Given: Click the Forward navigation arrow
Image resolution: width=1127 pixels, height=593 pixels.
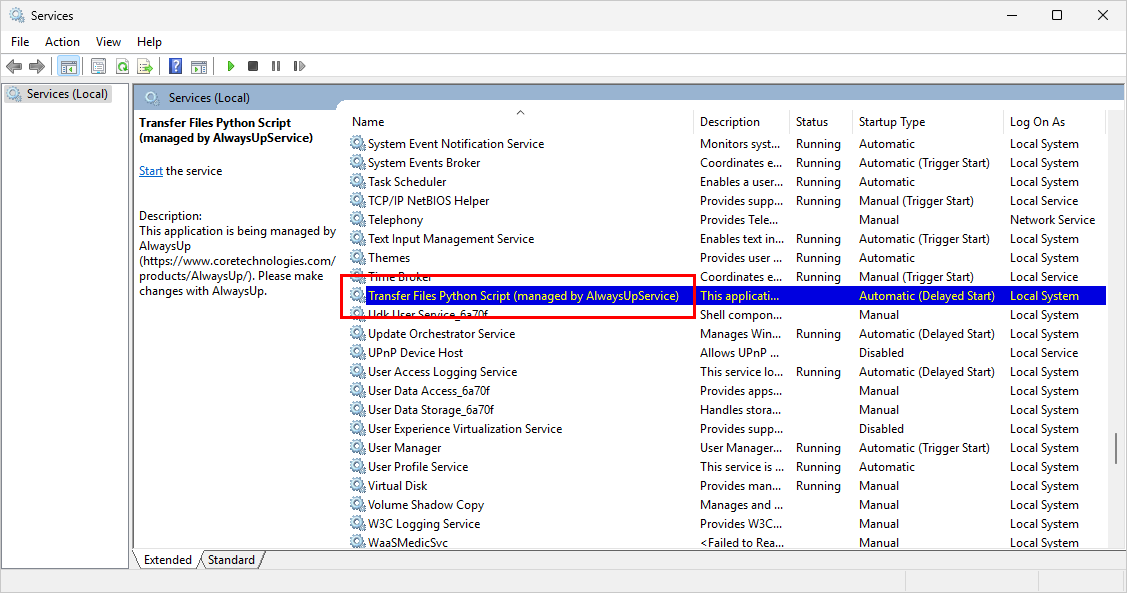Looking at the screenshot, I should tap(37, 66).
